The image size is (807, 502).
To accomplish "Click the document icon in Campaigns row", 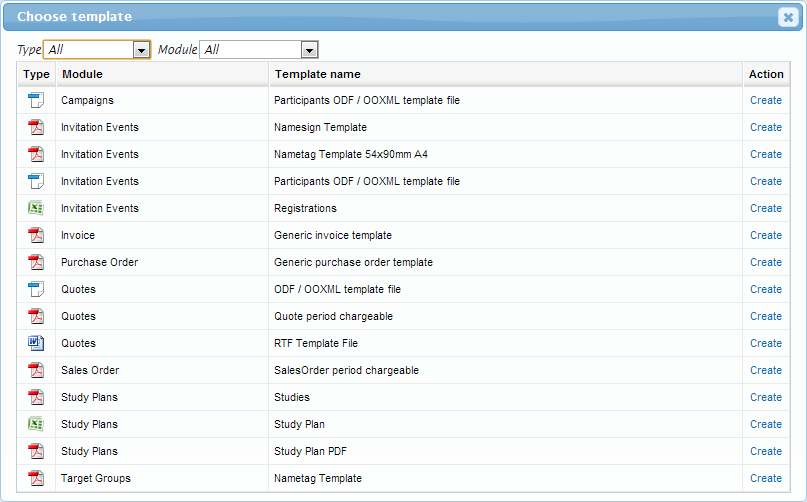I will (x=36, y=100).
